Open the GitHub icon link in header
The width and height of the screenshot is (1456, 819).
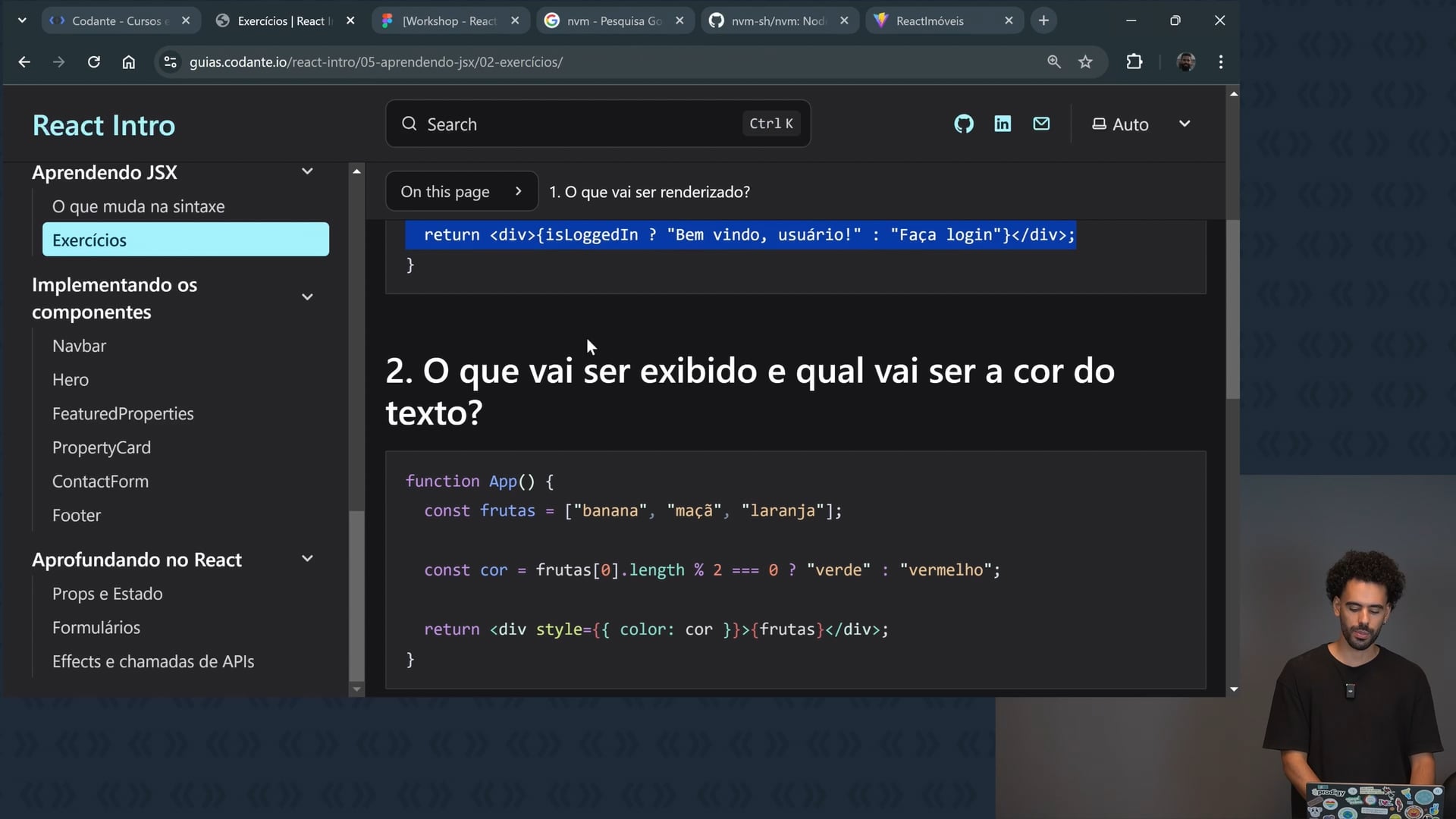click(x=963, y=124)
